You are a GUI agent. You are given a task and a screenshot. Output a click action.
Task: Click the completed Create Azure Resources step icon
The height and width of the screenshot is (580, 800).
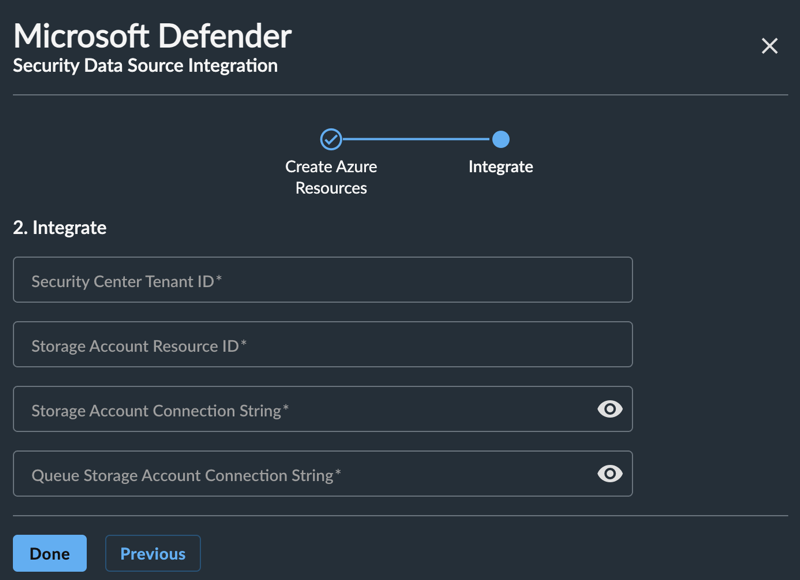[x=331, y=139]
